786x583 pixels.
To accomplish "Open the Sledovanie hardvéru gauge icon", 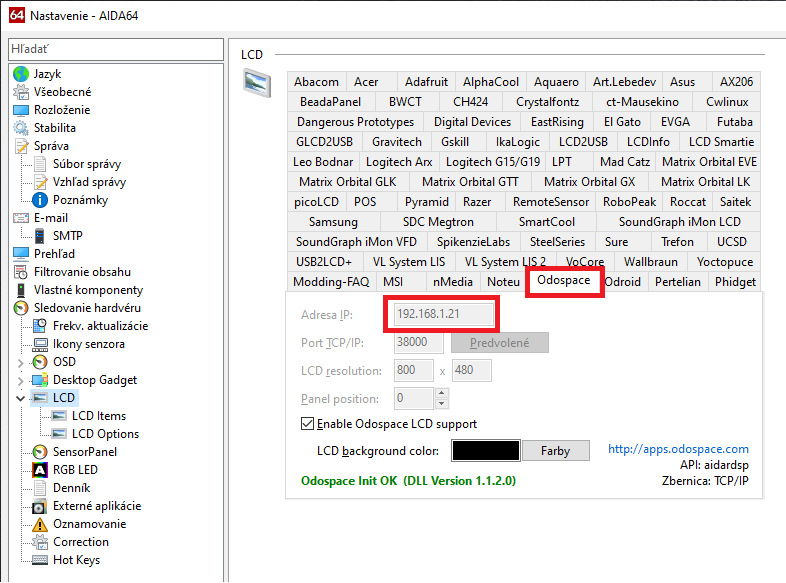I will (x=21, y=308).
